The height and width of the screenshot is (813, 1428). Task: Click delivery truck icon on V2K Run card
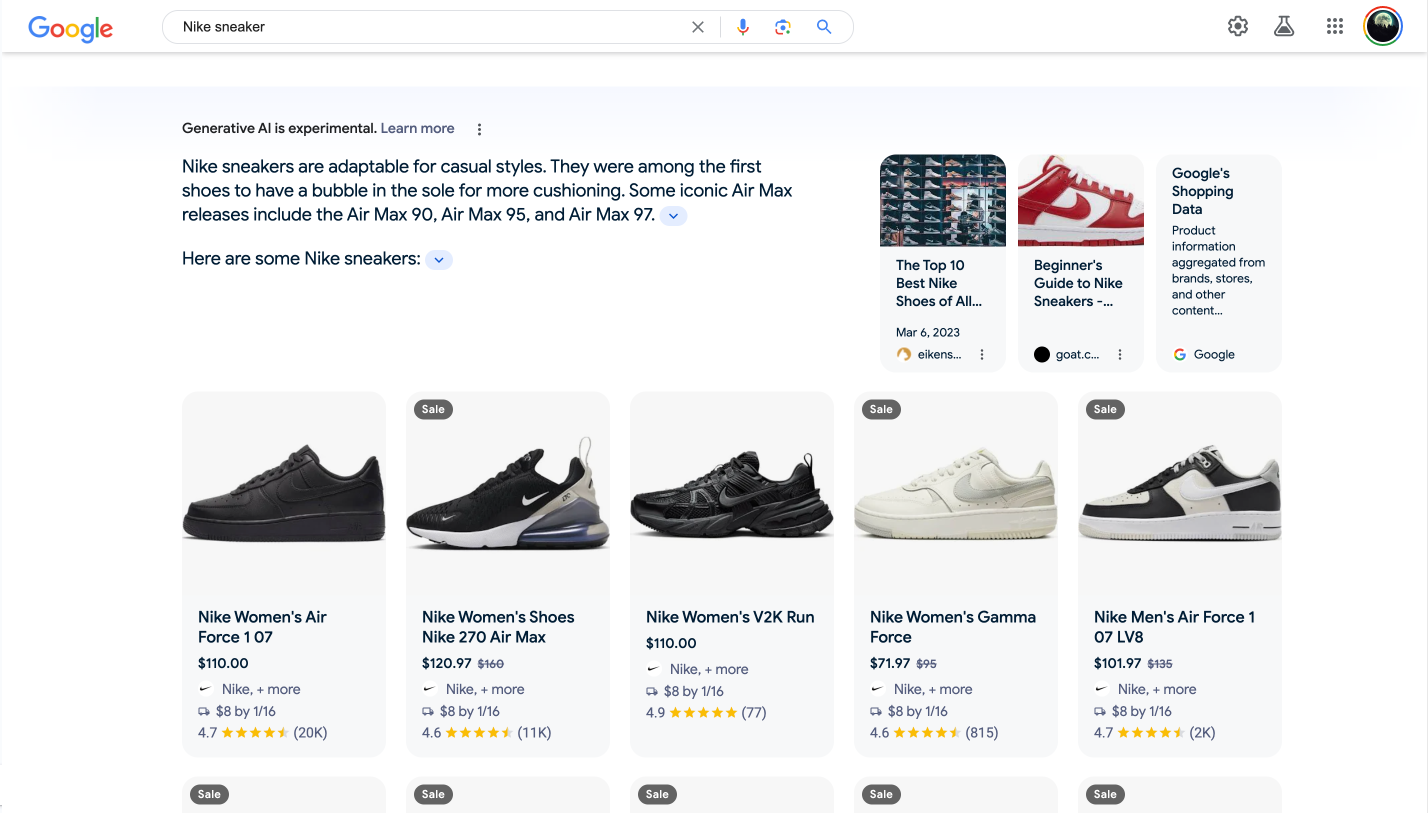(x=653, y=691)
